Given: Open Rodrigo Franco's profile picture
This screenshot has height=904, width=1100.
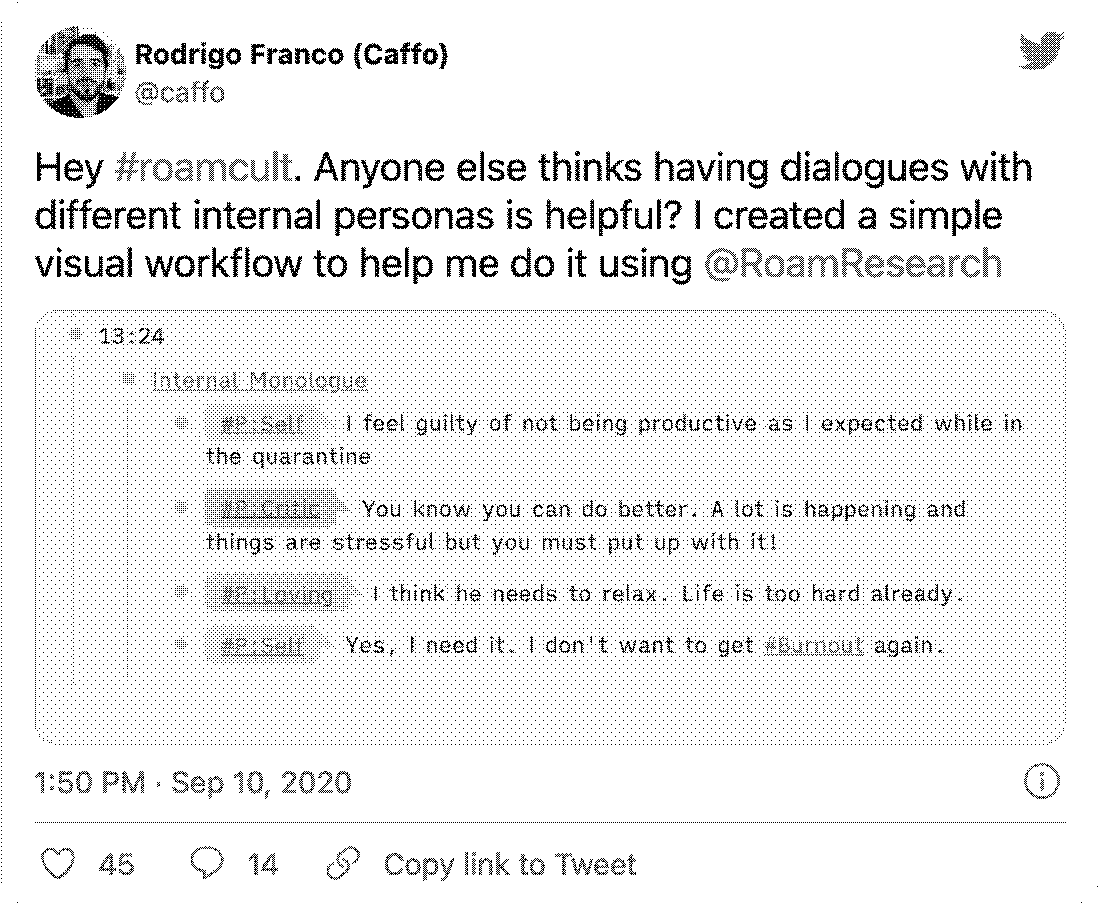Looking at the screenshot, I should pyautogui.click(x=79, y=72).
